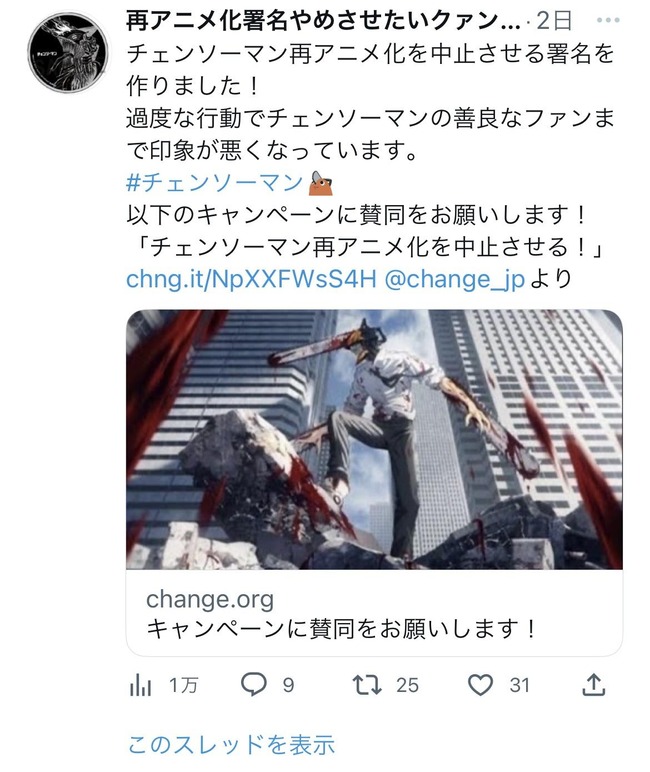Tap the 31 likes count

(520, 685)
